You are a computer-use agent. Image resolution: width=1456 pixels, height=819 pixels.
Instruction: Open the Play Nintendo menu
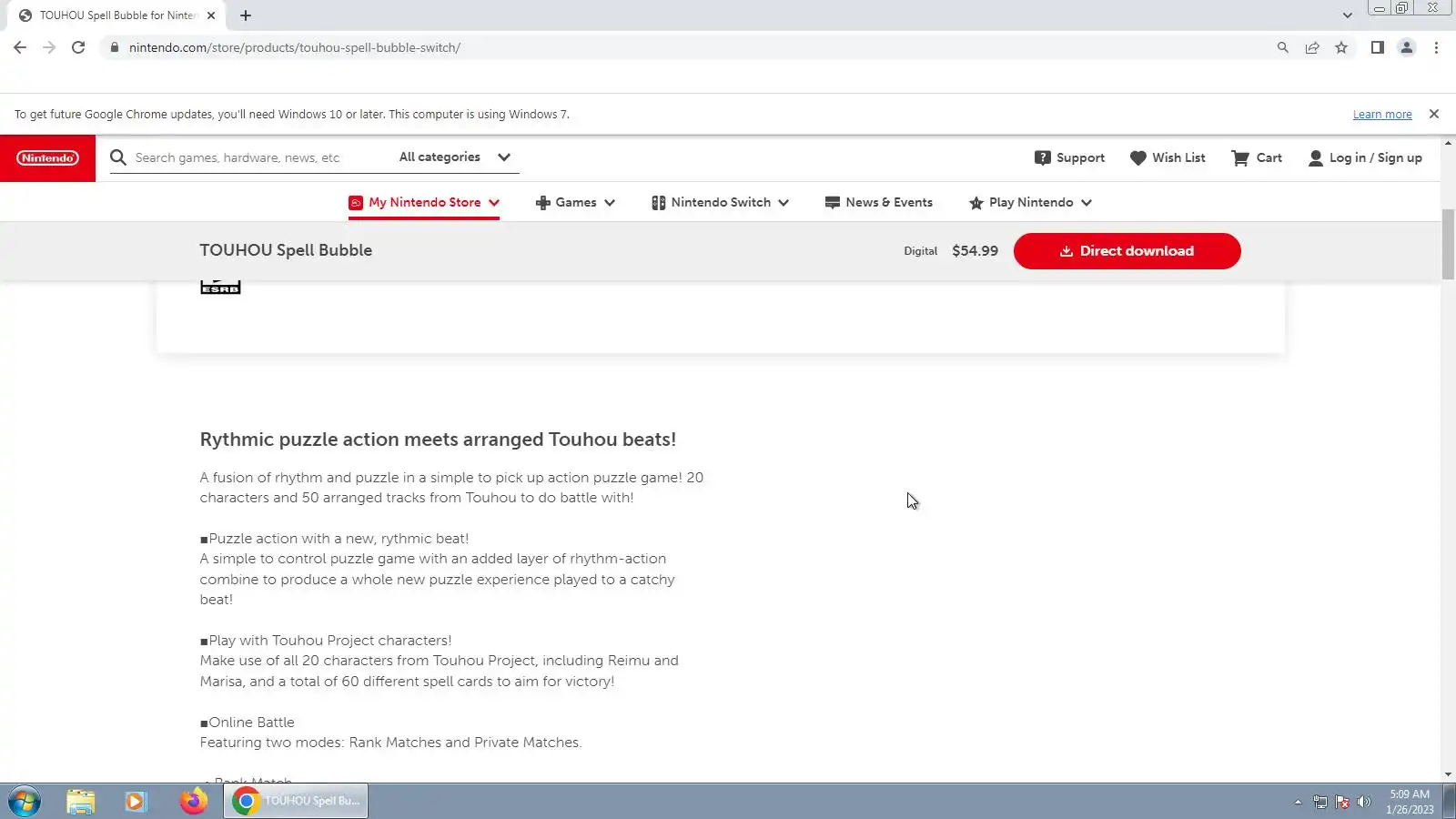(x=1030, y=202)
